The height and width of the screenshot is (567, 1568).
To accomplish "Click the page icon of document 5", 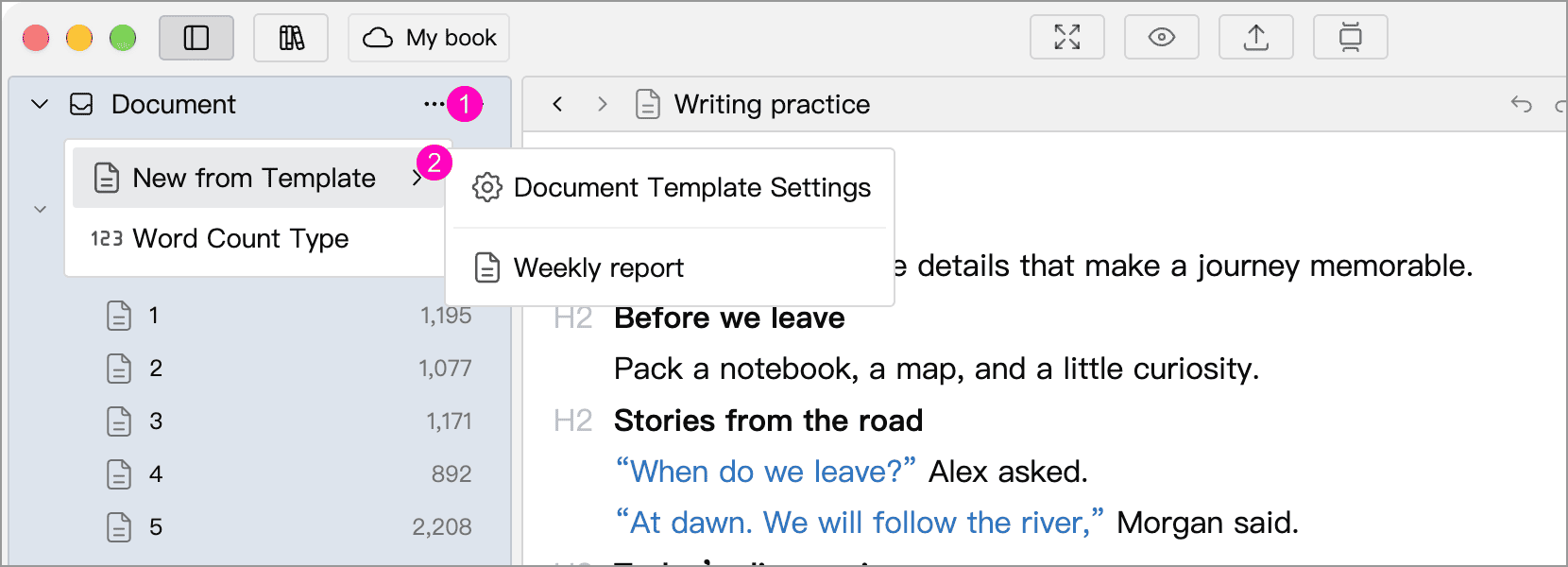I will click(x=119, y=527).
